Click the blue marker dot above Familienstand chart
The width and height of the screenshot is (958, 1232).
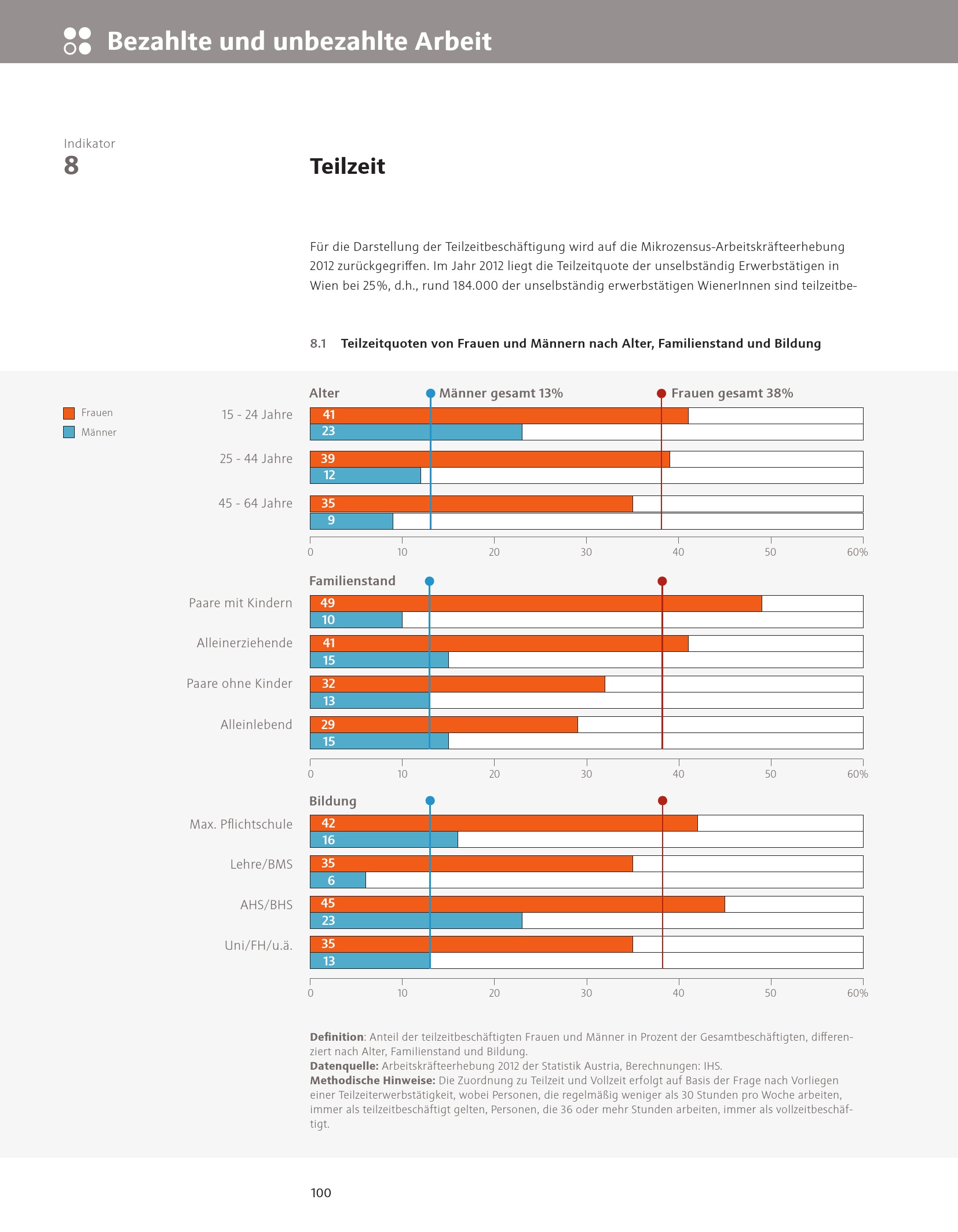click(429, 581)
